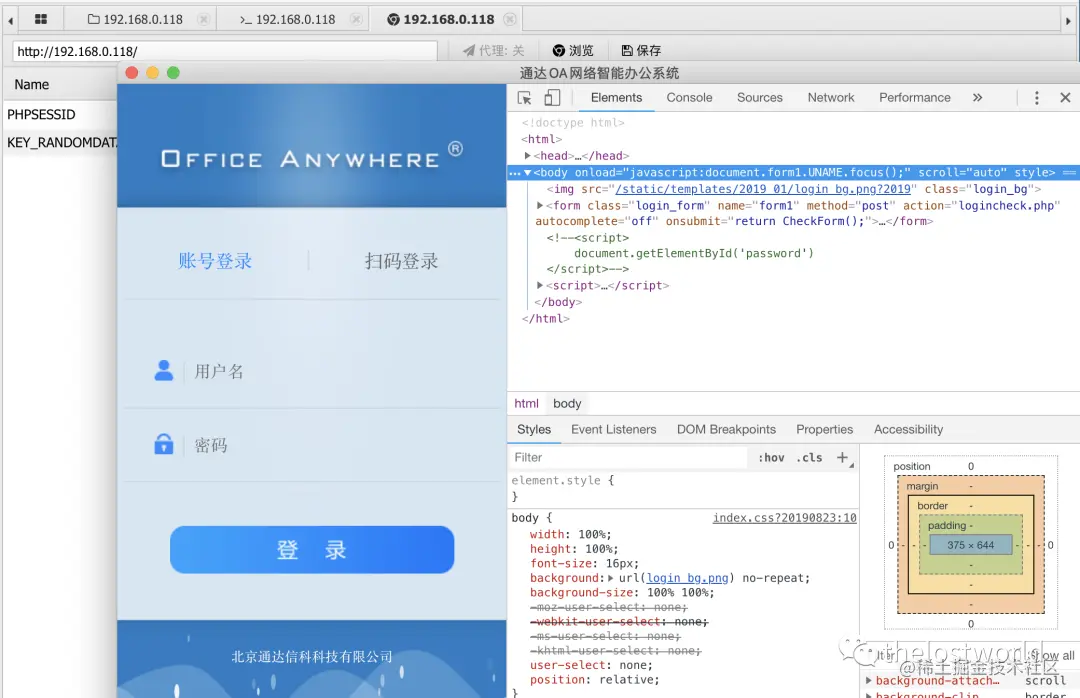Toggle the :hov element state
This screenshot has height=698, width=1080.
pos(771,458)
